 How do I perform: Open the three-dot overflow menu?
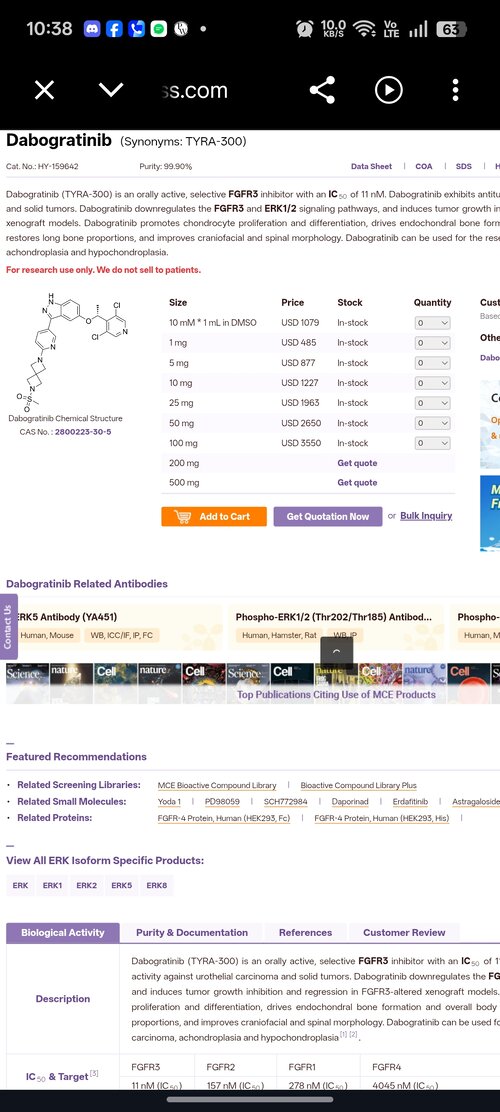(x=455, y=90)
